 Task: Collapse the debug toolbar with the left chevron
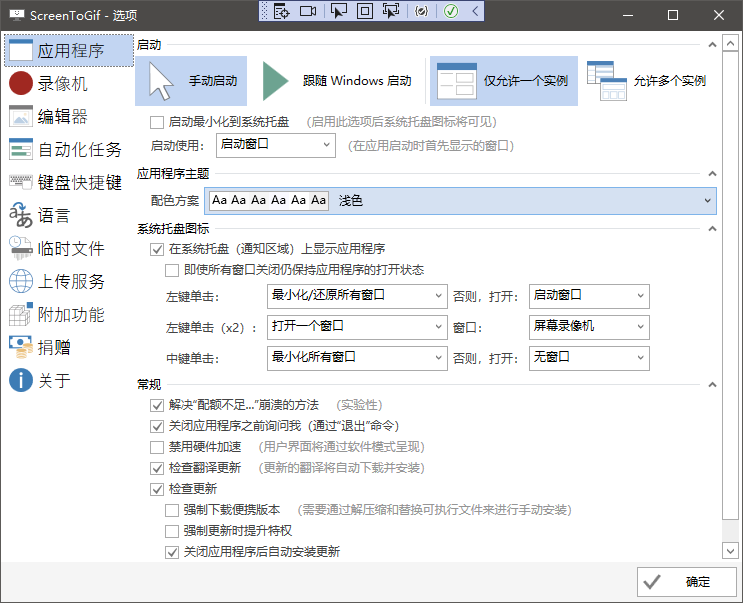tap(475, 11)
